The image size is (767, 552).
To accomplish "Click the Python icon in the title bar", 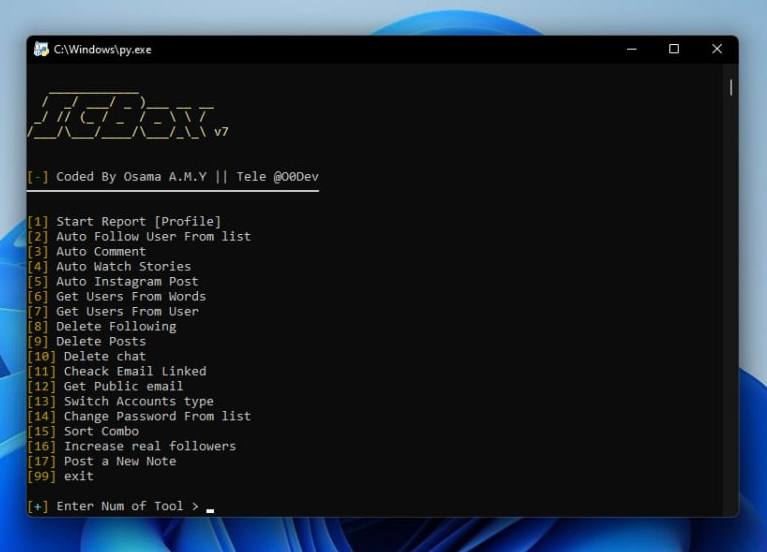I will coord(41,49).
